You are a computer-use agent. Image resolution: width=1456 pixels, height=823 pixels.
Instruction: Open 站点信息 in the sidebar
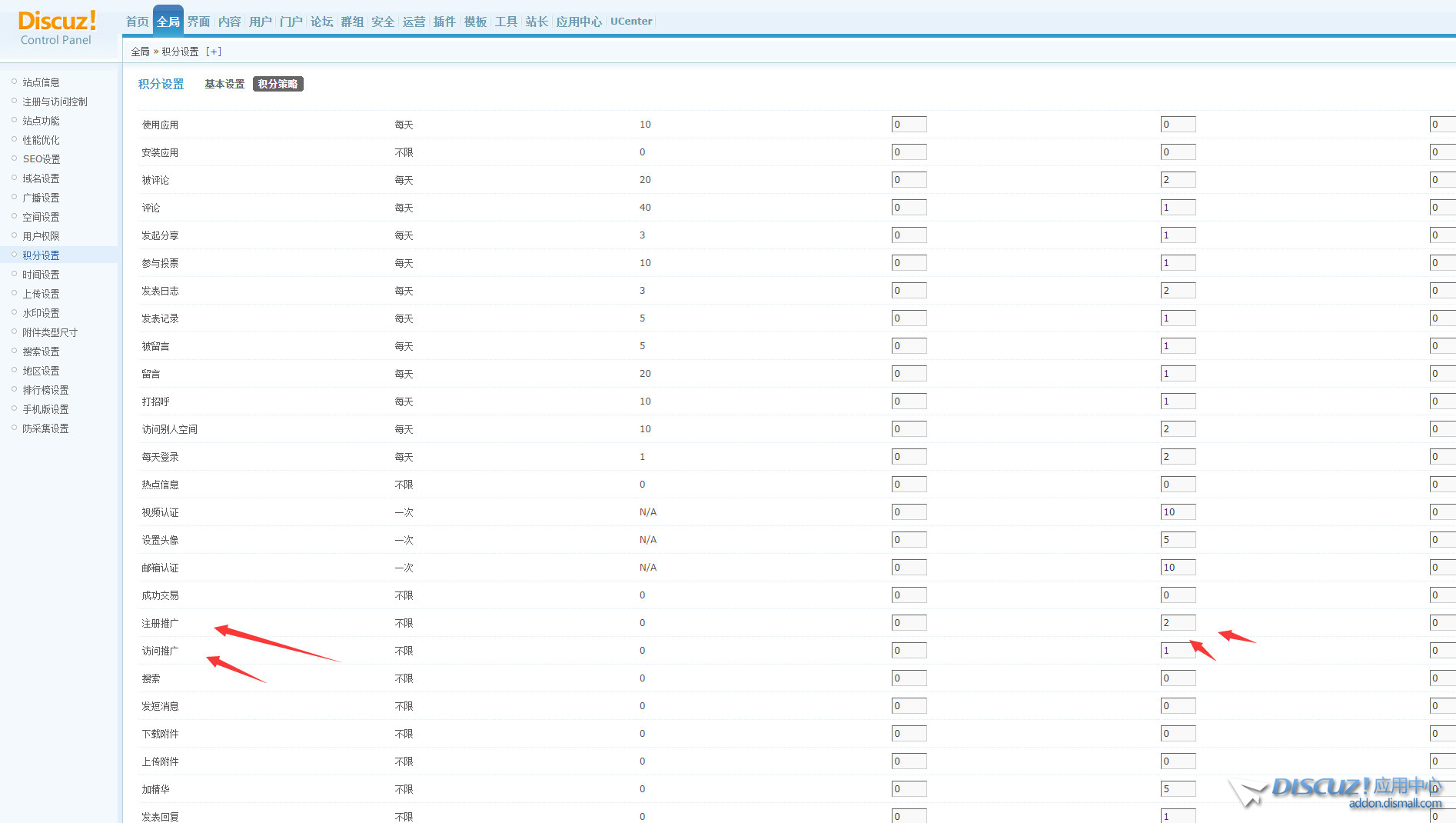click(41, 82)
